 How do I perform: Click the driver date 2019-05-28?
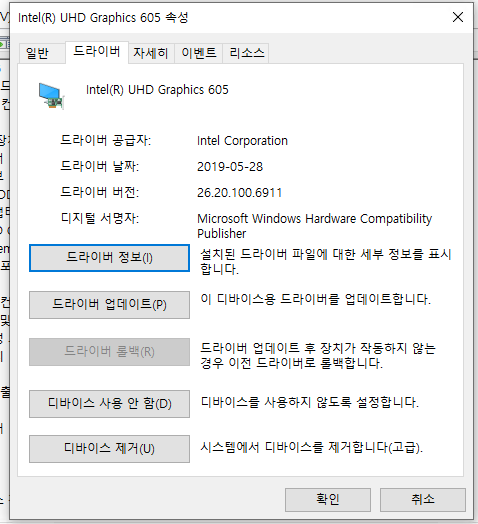point(230,166)
